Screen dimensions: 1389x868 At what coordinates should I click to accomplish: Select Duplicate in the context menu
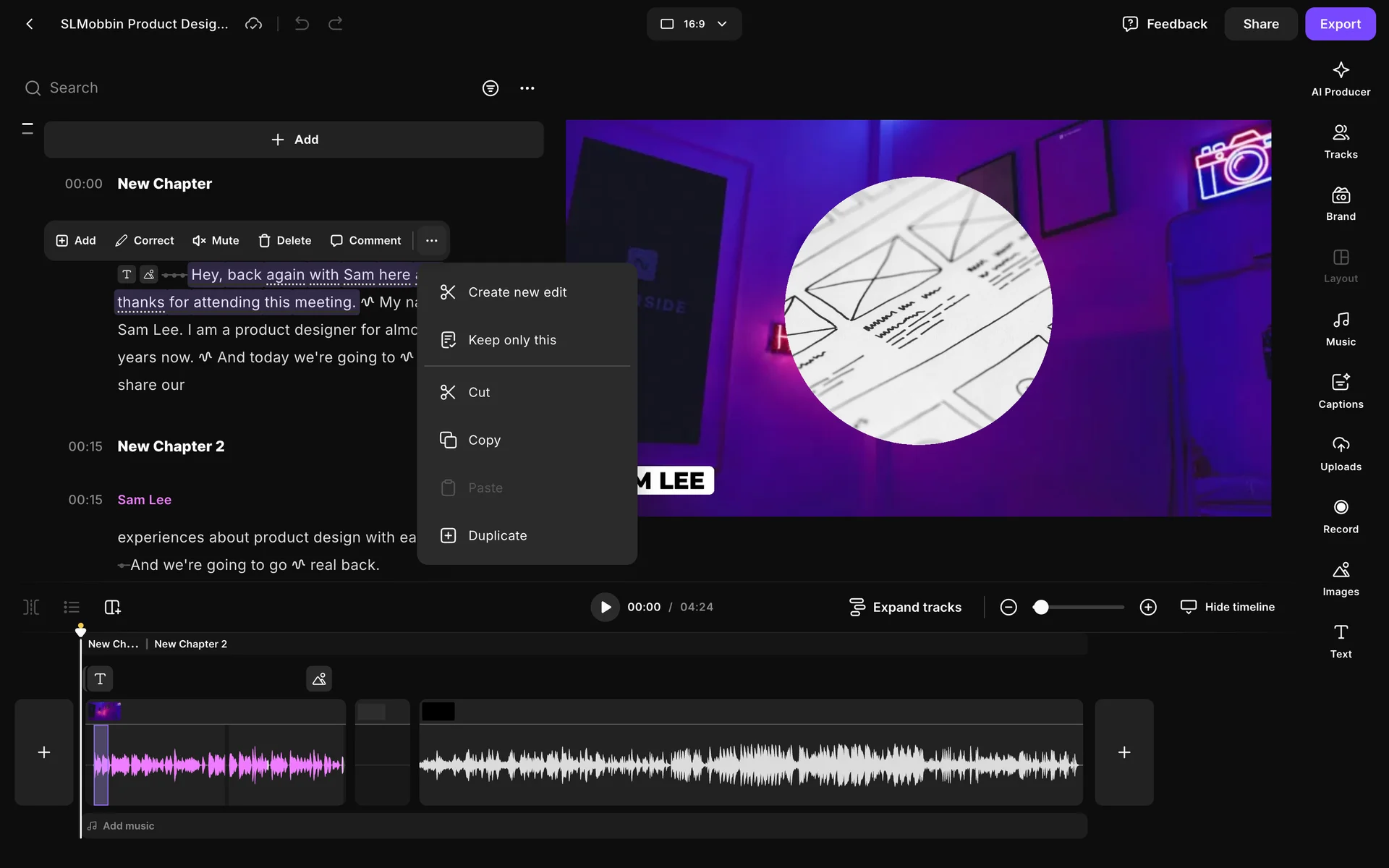click(497, 535)
